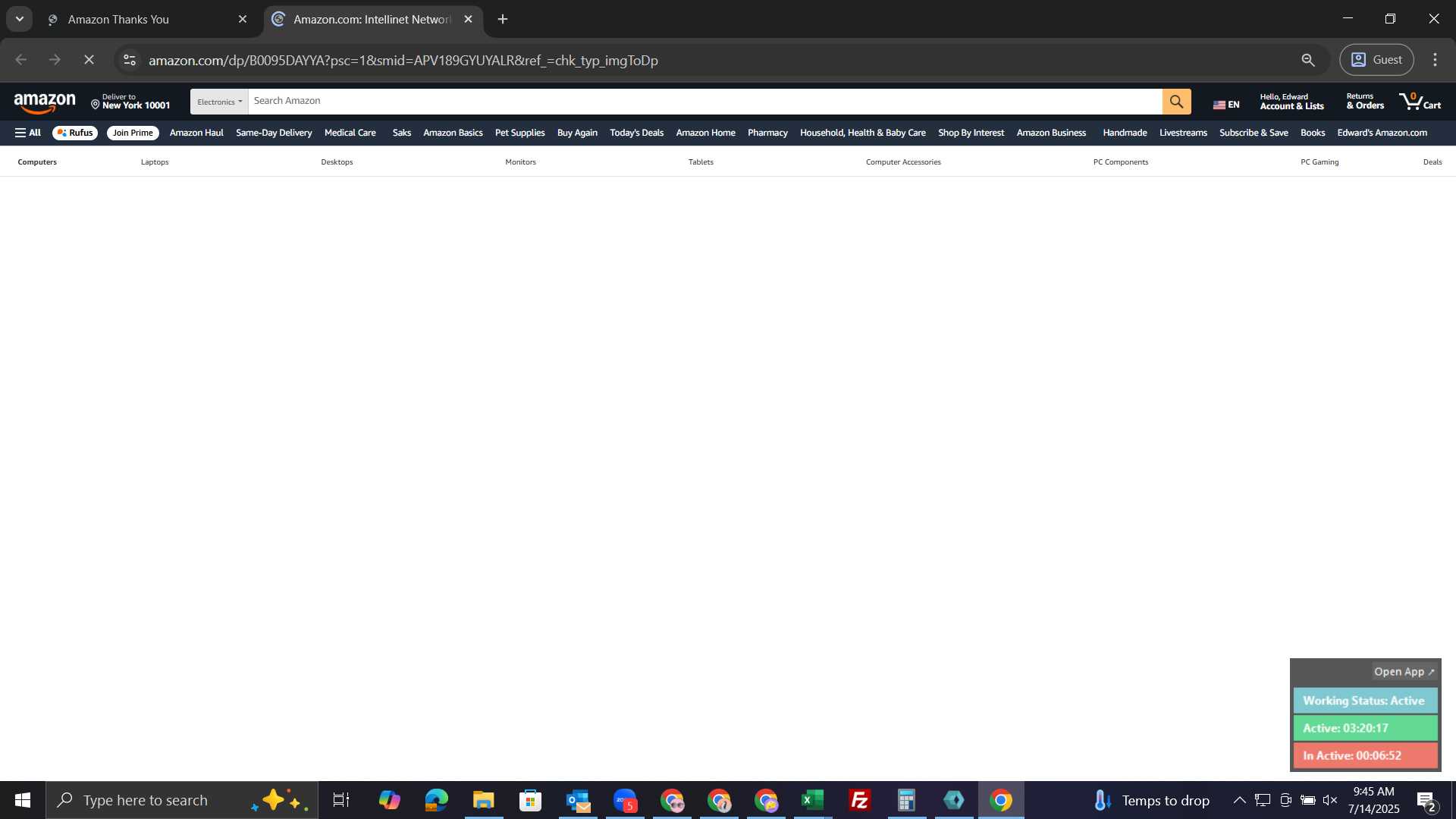Image resolution: width=1456 pixels, height=819 pixels.
Task: Go to Saks
Action: (401, 133)
